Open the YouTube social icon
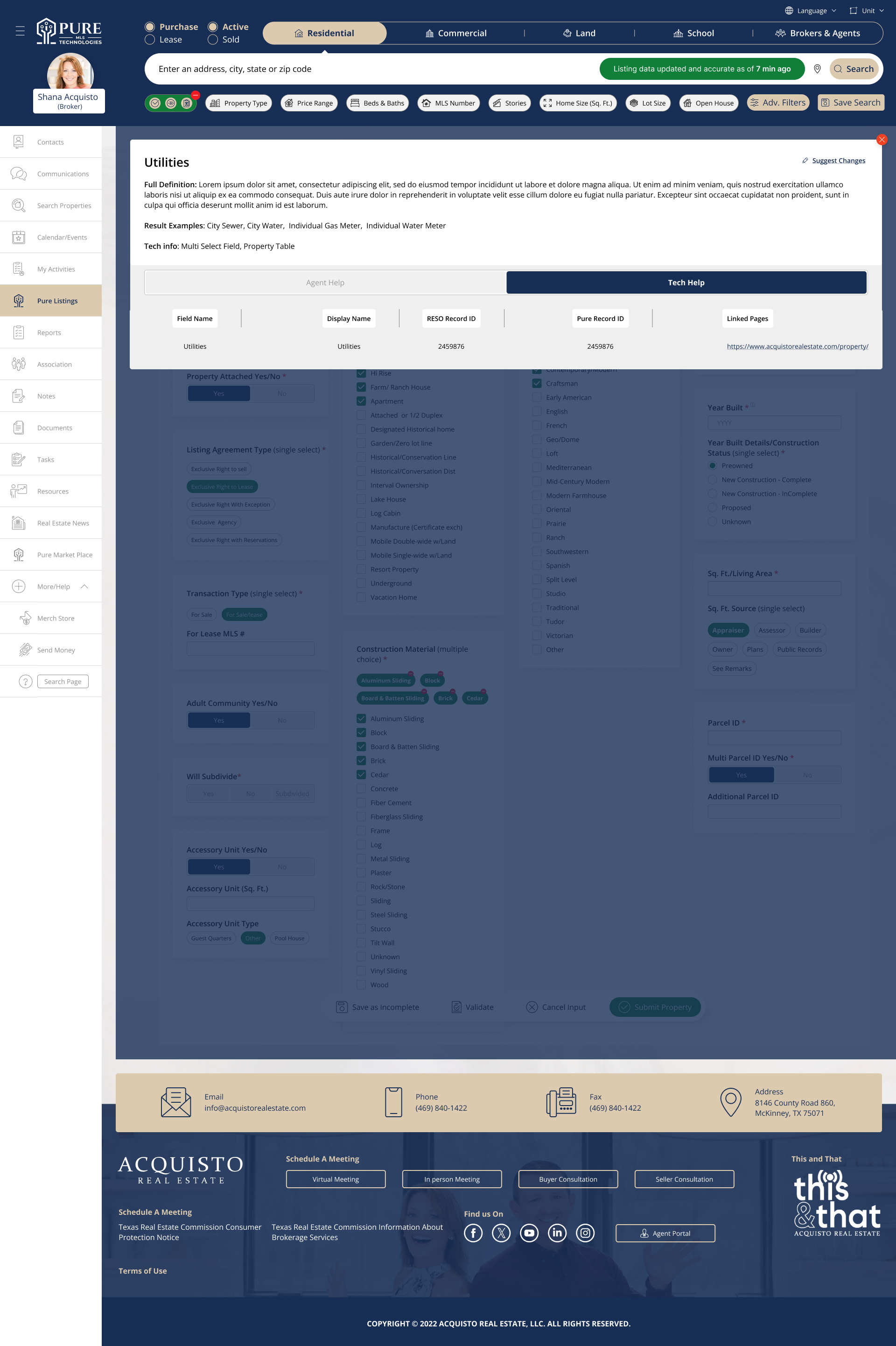Screen dimensions: 896x1346 click(529, 1233)
